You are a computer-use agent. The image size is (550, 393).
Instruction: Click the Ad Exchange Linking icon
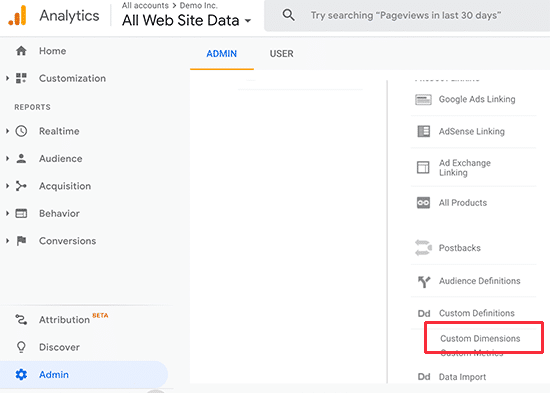click(x=423, y=167)
